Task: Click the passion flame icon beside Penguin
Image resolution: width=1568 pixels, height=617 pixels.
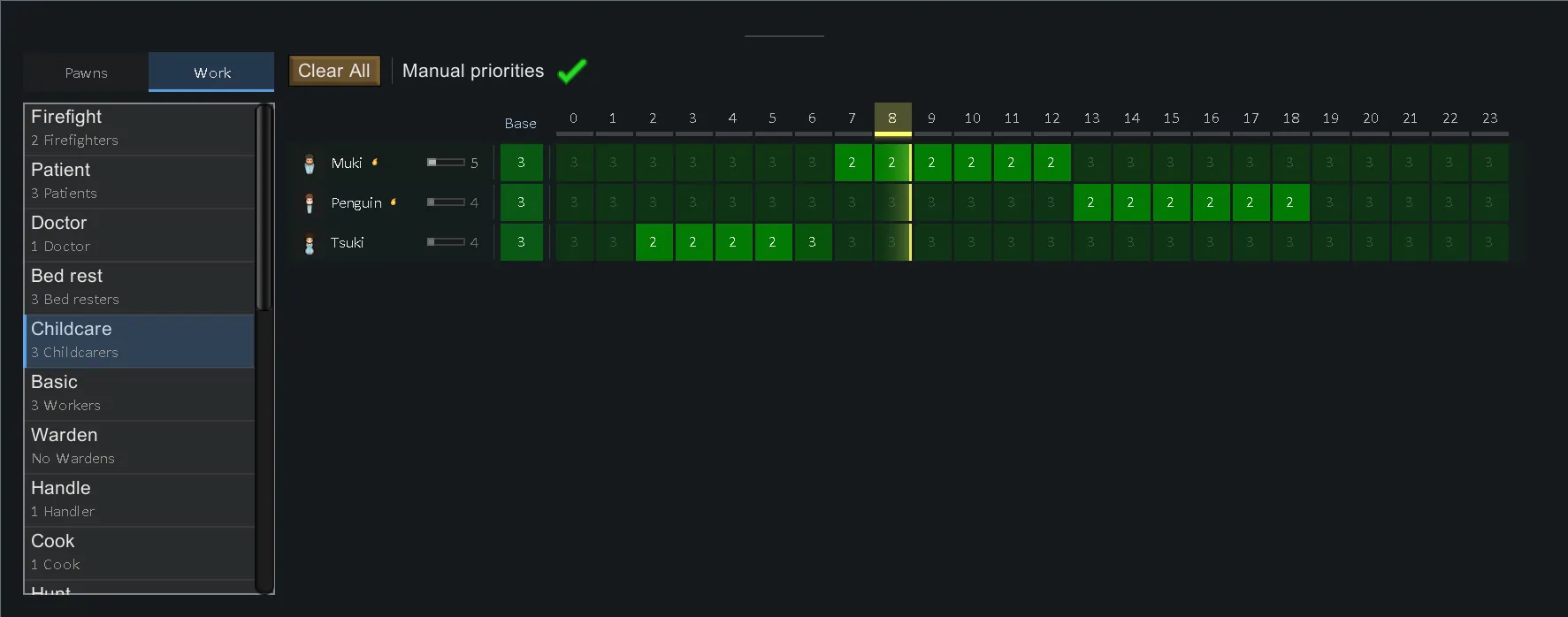Action: tap(394, 202)
